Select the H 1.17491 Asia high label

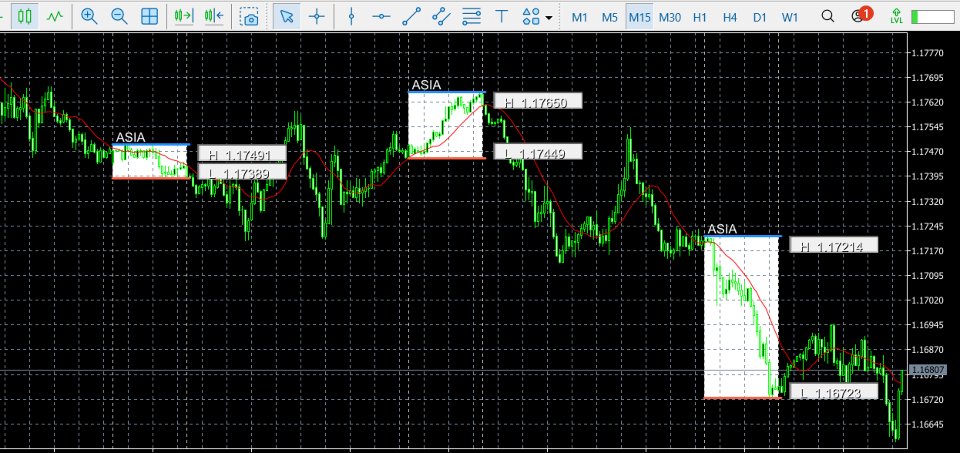click(x=242, y=154)
